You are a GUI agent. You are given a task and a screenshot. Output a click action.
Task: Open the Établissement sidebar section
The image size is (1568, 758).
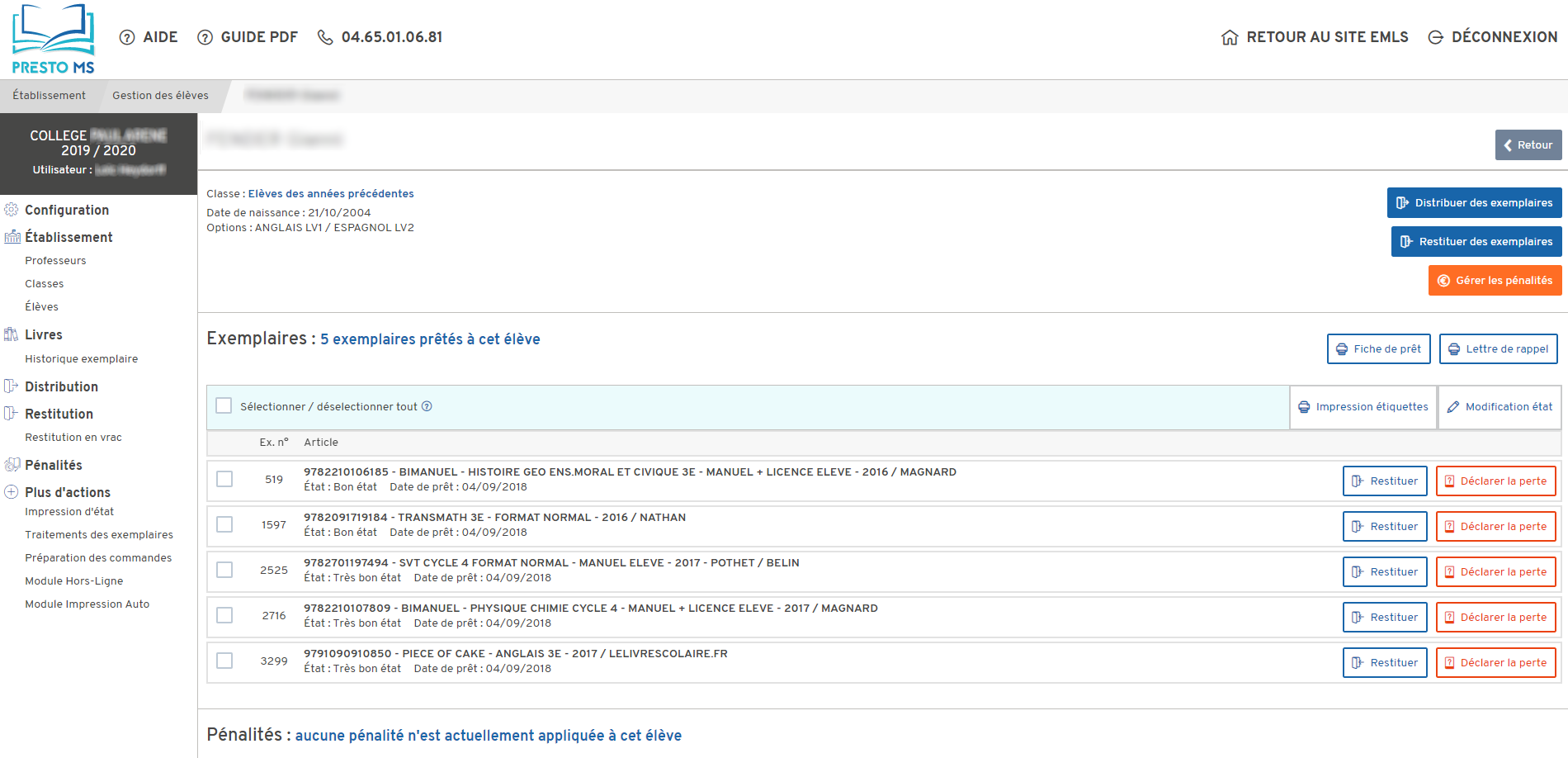pos(68,237)
